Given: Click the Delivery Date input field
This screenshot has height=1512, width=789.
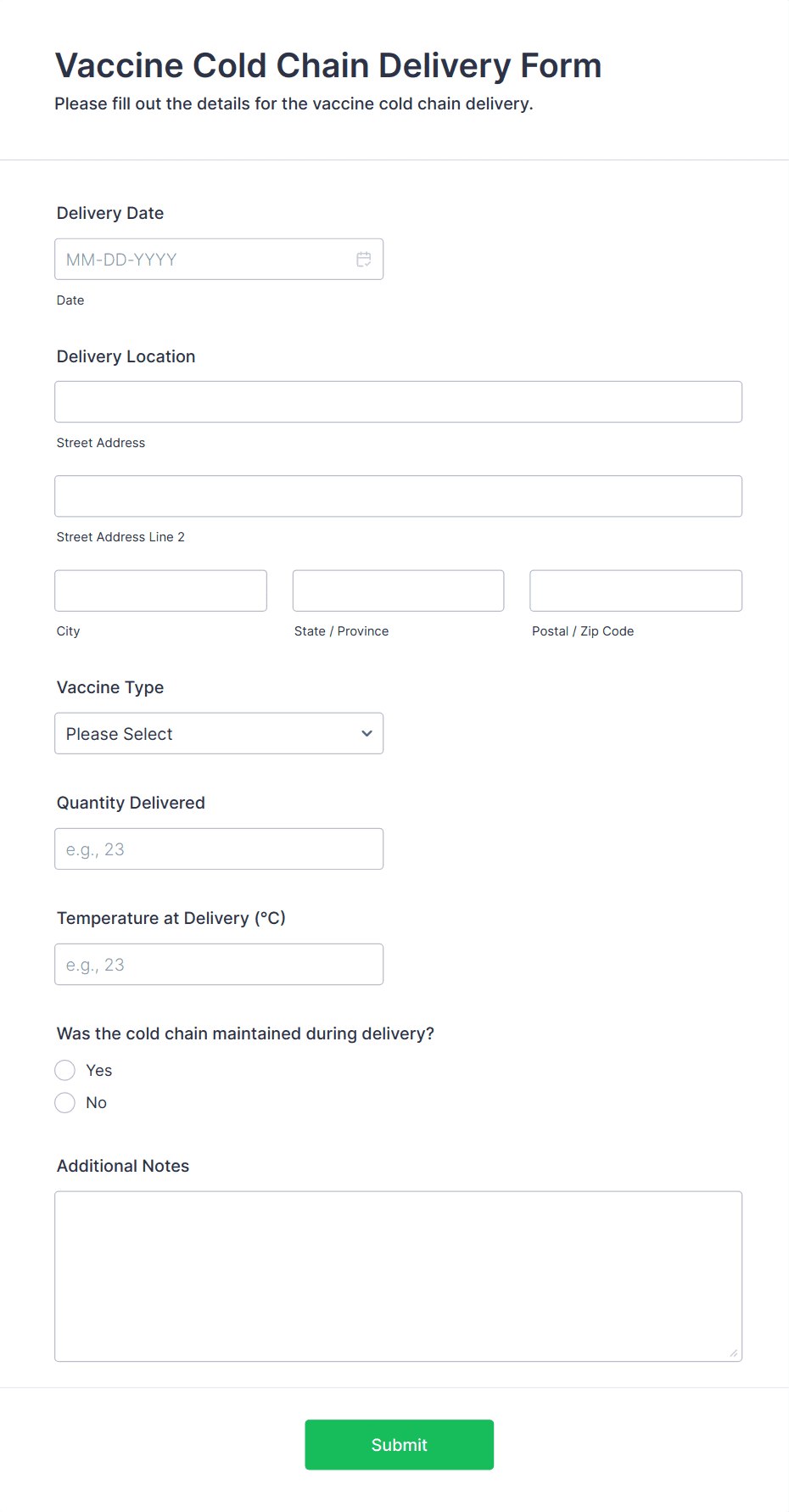Looking at the screenshot, I should pyautogui.click(x=204, y=260).
